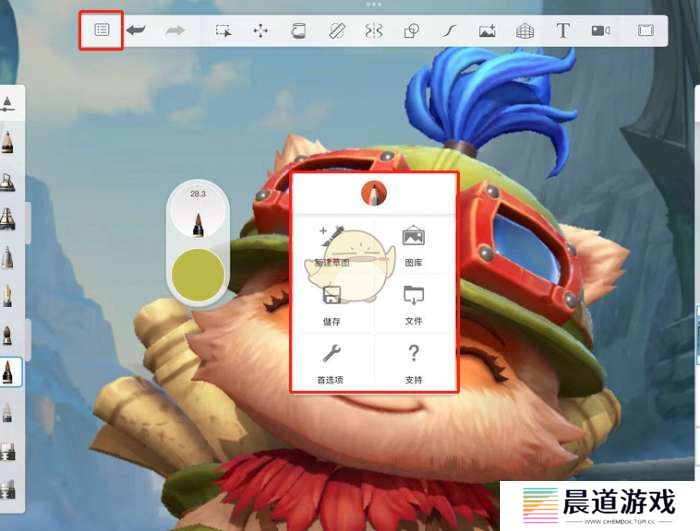Select the Text tool
The width and height of the screenshot is (700, 531).
coord(563,30)
